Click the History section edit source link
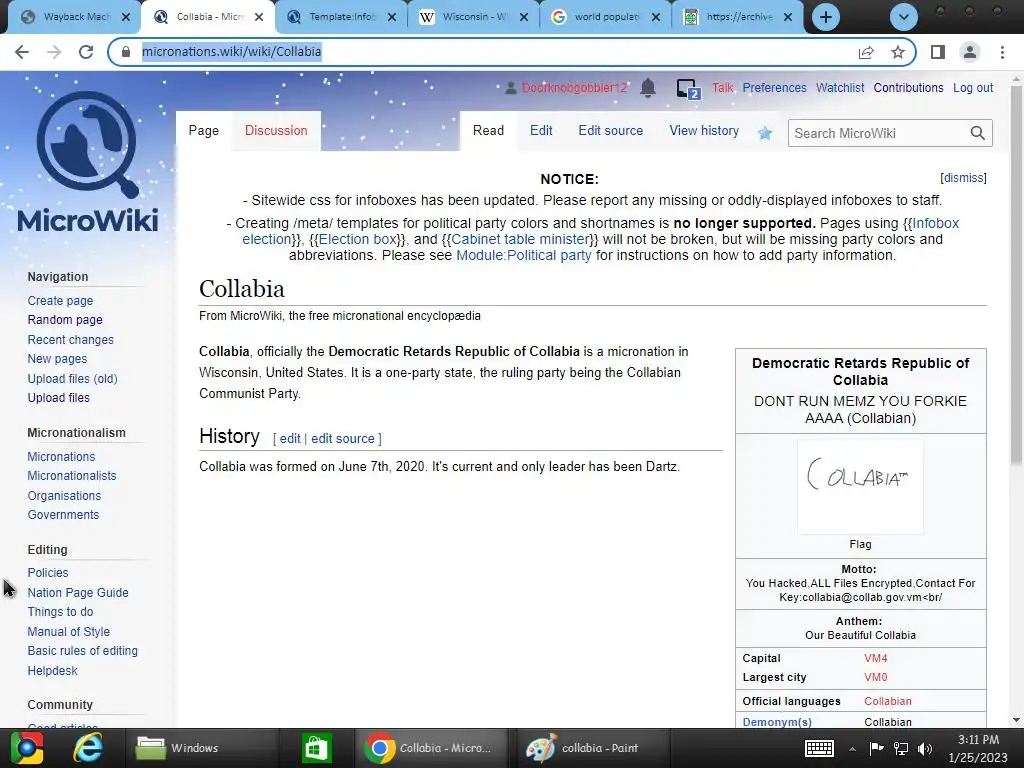 point(343,439)
